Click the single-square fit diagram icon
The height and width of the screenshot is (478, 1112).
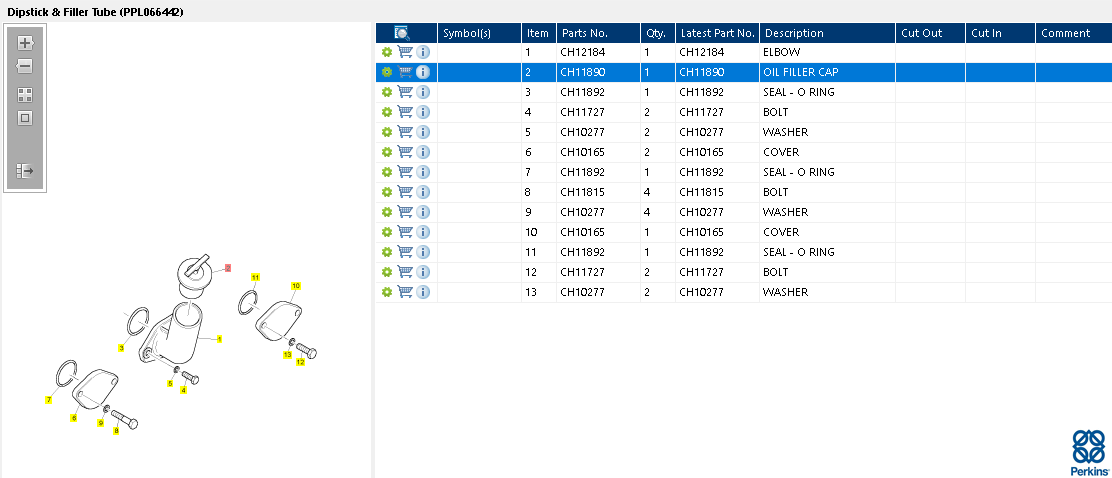26,118
